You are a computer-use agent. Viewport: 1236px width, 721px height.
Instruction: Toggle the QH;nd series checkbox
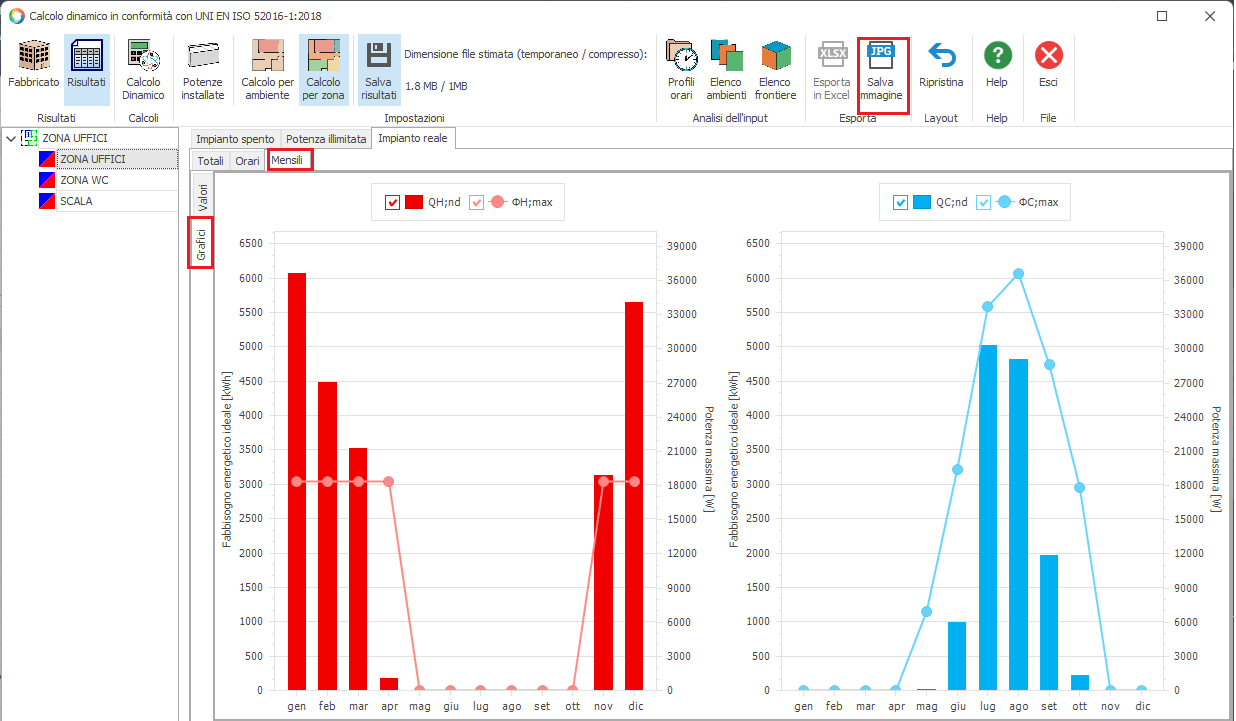point(393,203)
